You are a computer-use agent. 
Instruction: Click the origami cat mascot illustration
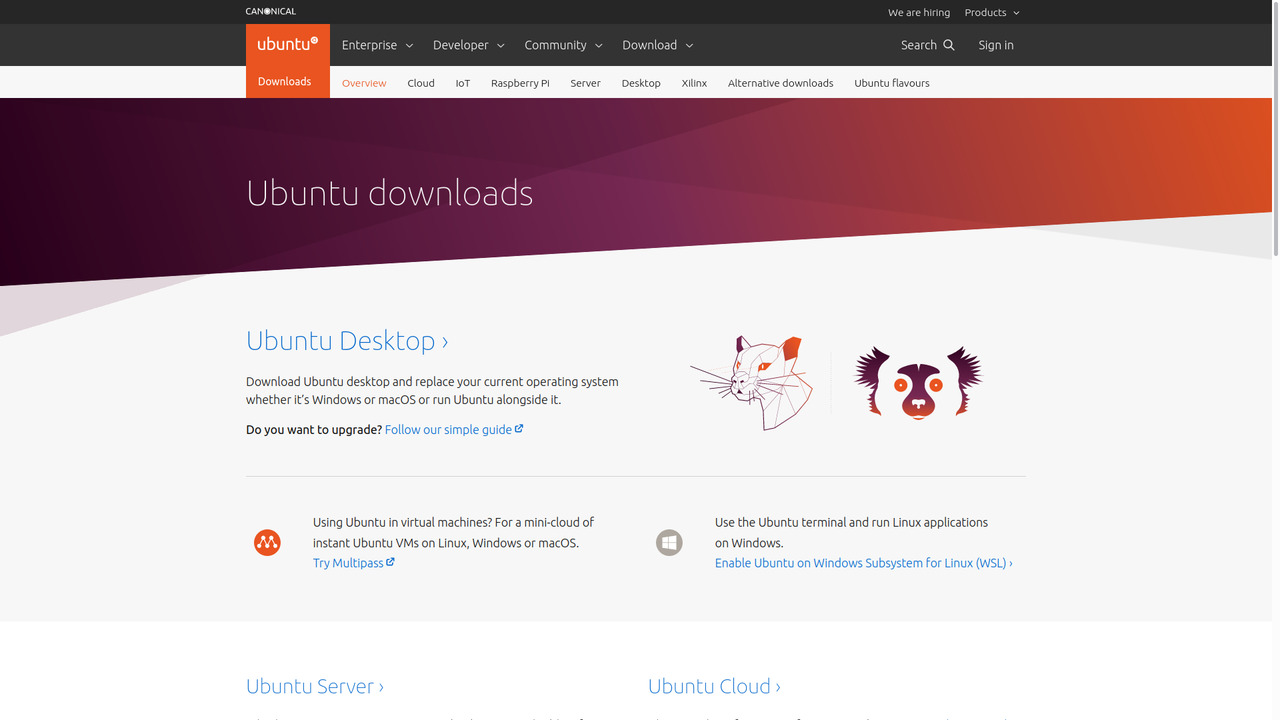tap(751, 383)
